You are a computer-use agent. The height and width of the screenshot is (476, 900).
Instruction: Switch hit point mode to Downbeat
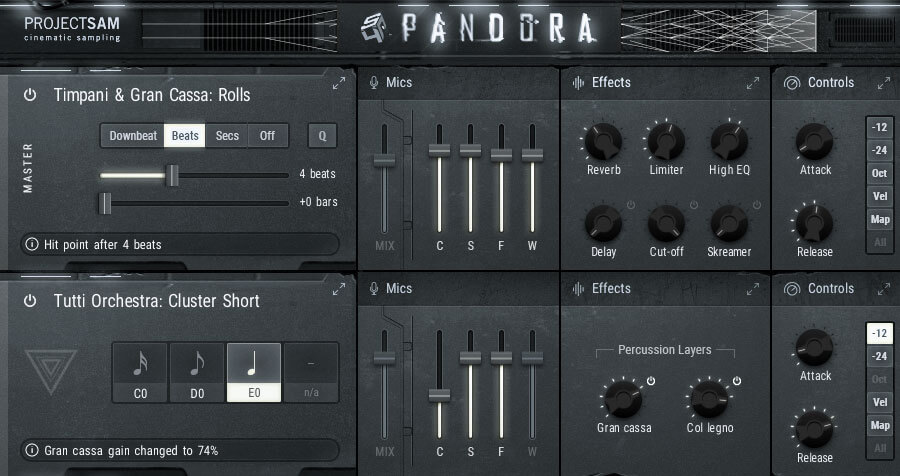coord(133,136)
